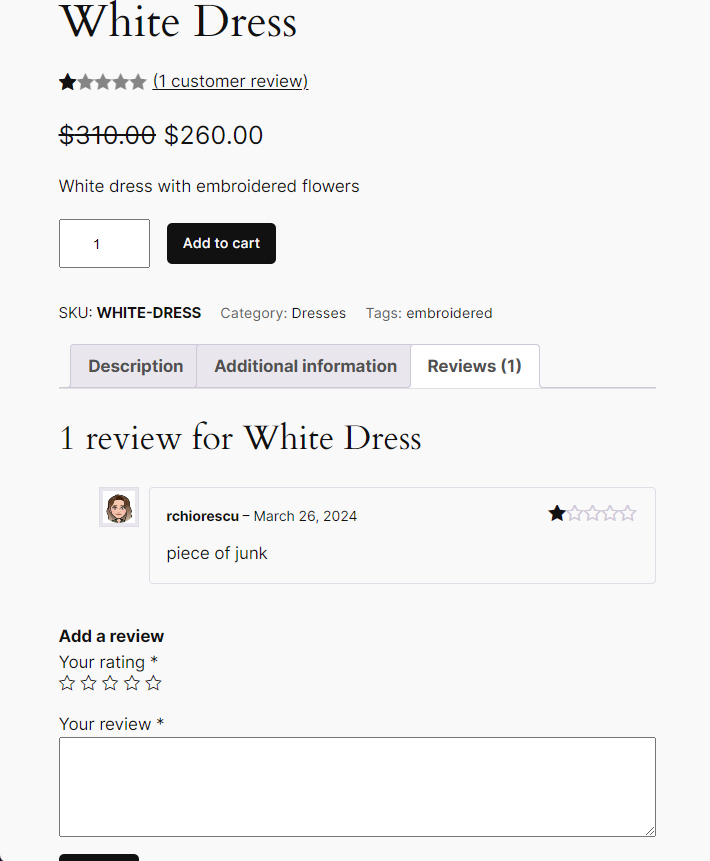The height and width of the screenshot is (861, 710).
Task: Set your rating to three stars
Action: tap(110, 683)
